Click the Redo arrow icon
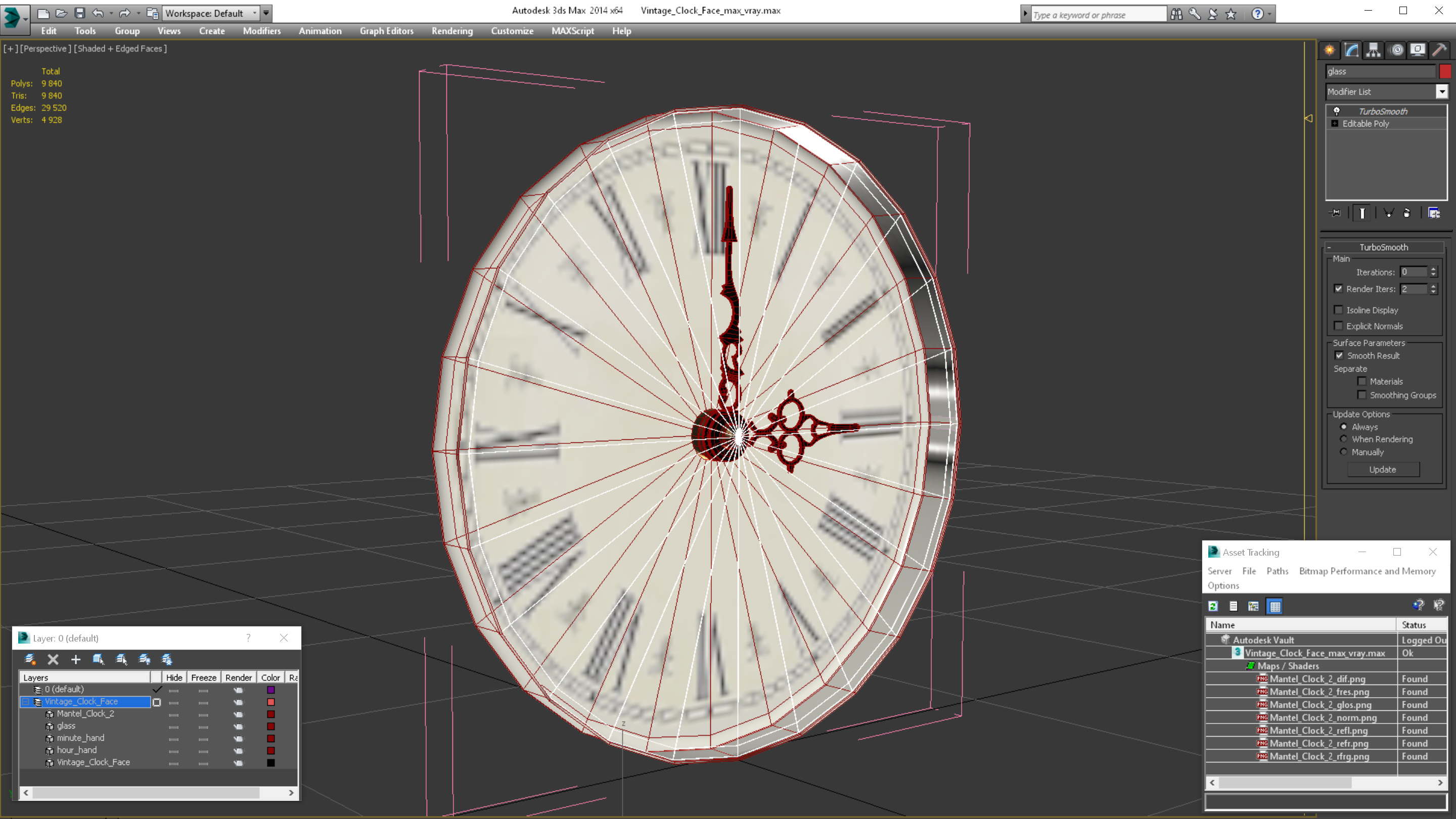This screenshot has width=1456, height=819. (x=125, y=13)
